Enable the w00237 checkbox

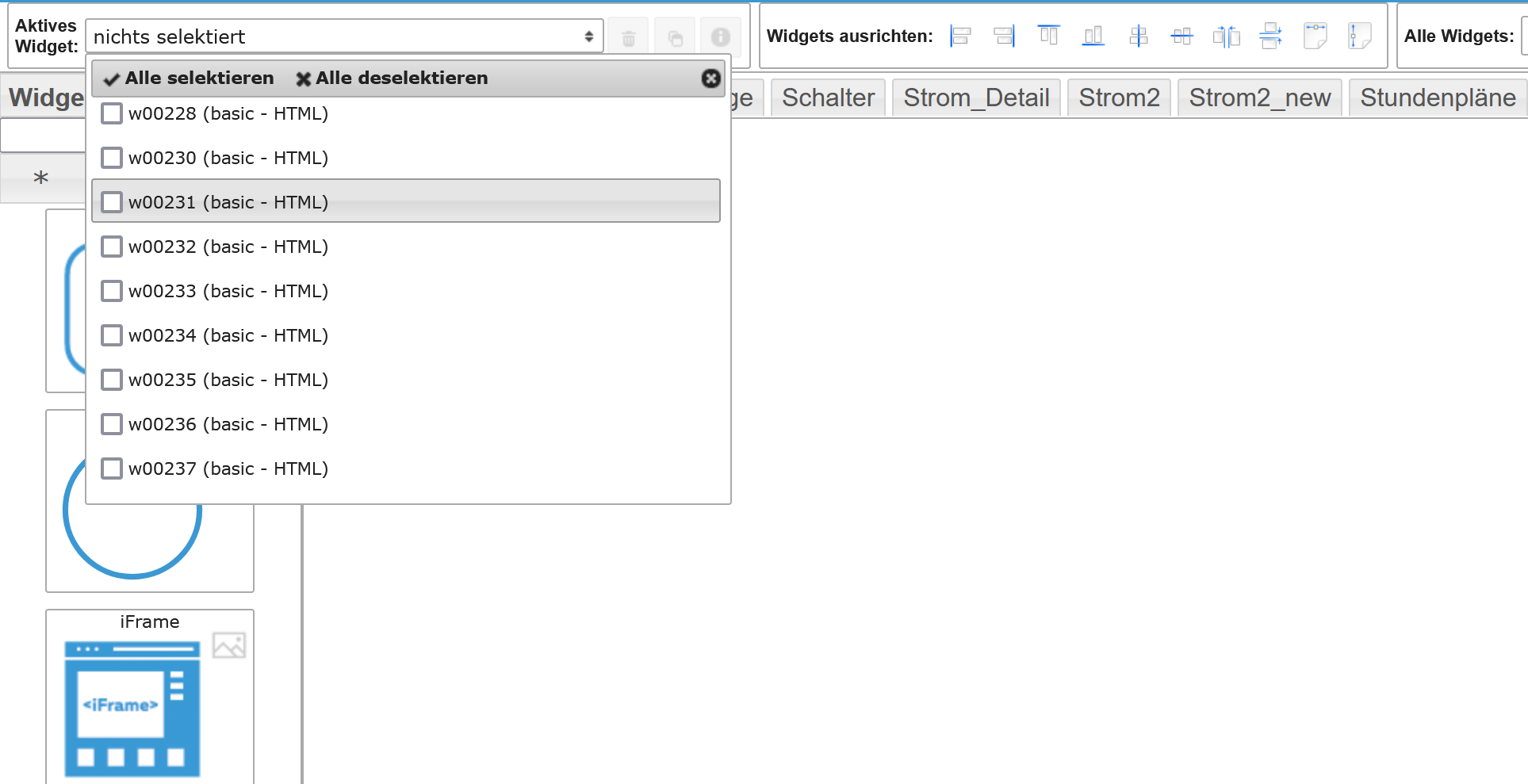112,469
